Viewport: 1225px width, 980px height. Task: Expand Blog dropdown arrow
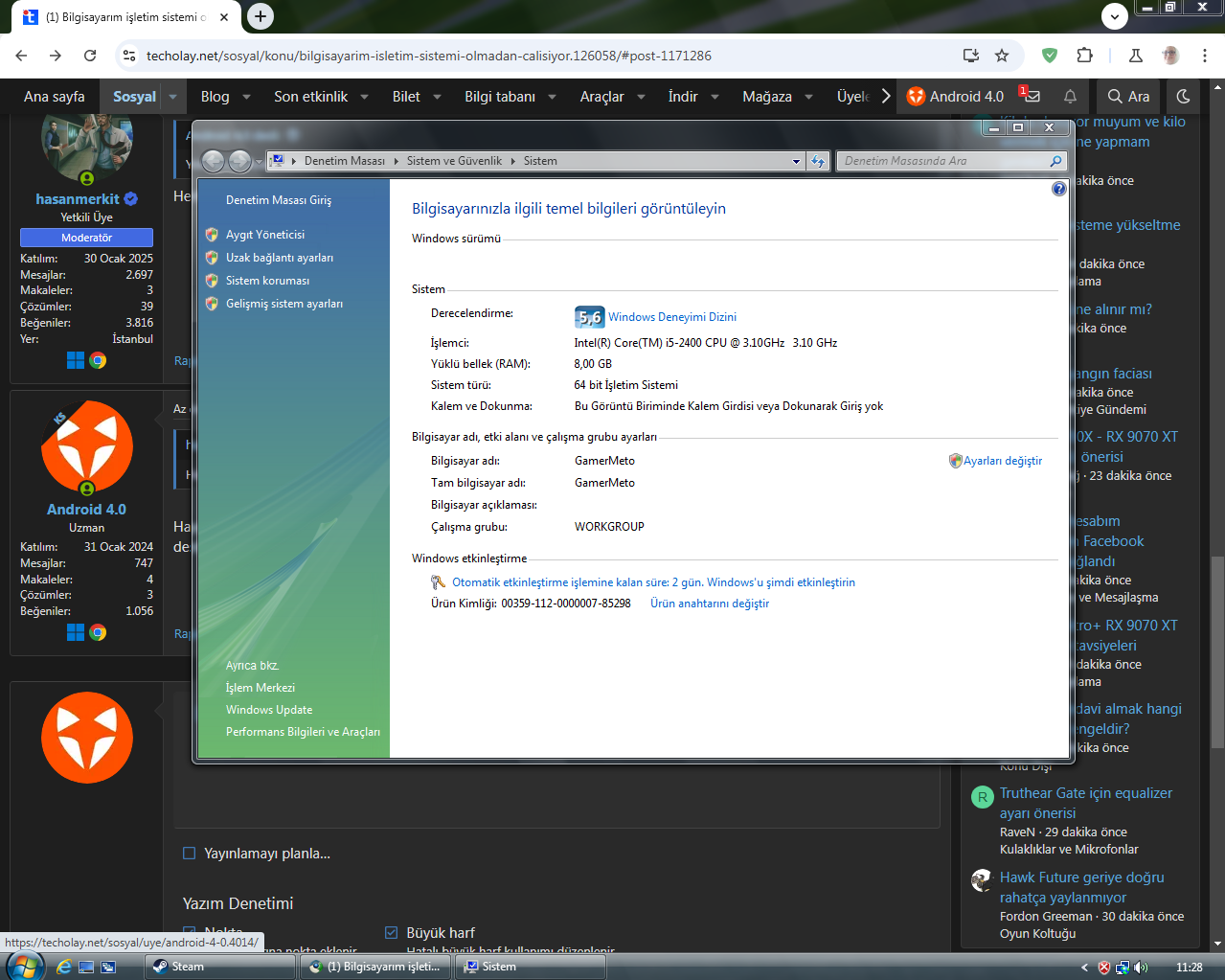tap(246, 97)
